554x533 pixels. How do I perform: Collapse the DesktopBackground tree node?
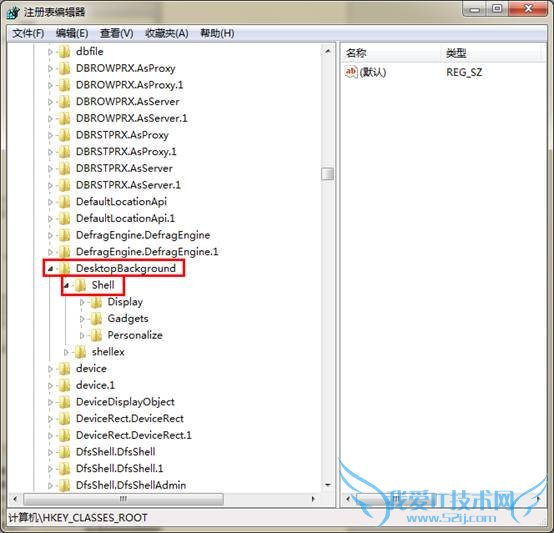pyautogui.click(x=51, y=269)
